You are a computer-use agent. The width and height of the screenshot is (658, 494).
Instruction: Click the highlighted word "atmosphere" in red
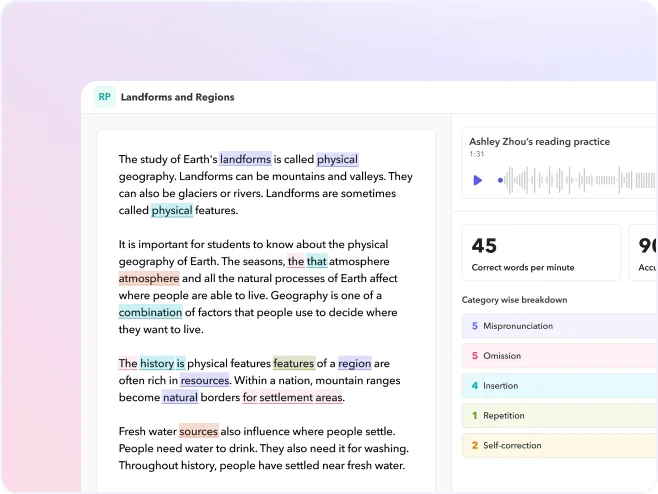(149, 279)
